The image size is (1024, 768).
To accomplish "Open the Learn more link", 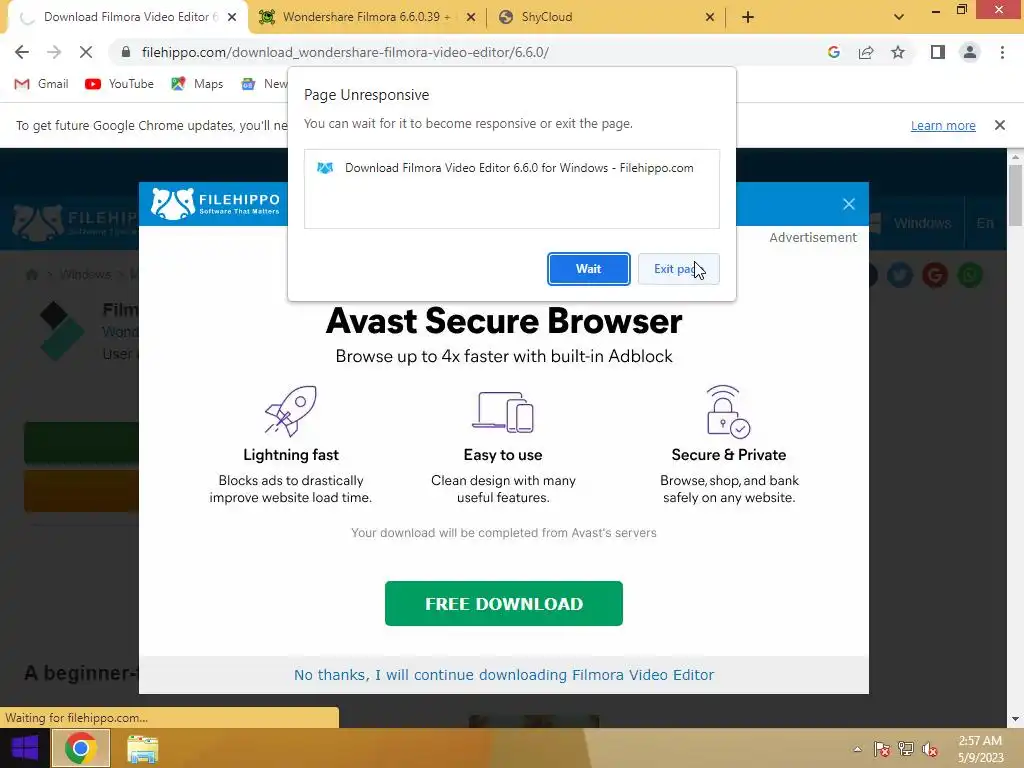I will click(943, 125).
